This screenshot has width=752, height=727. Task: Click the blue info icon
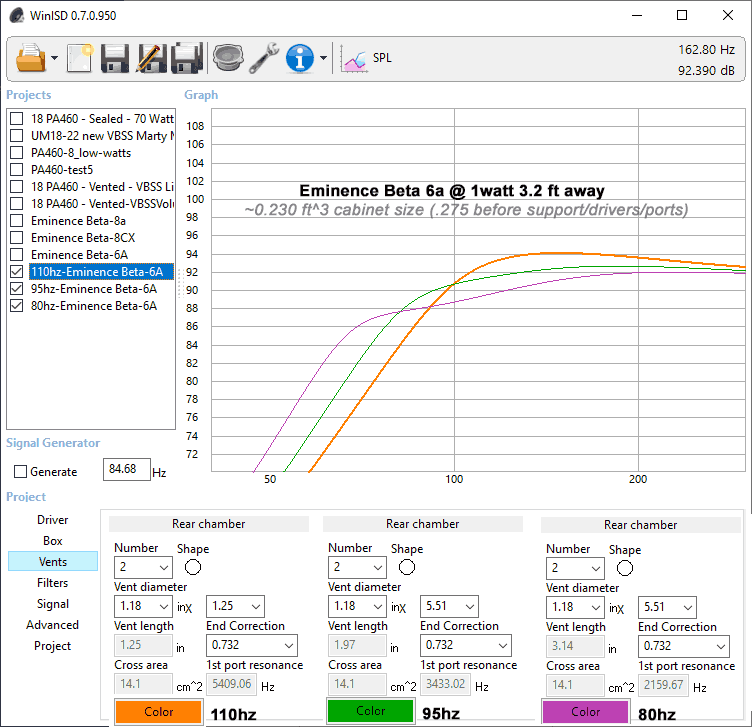300,58
